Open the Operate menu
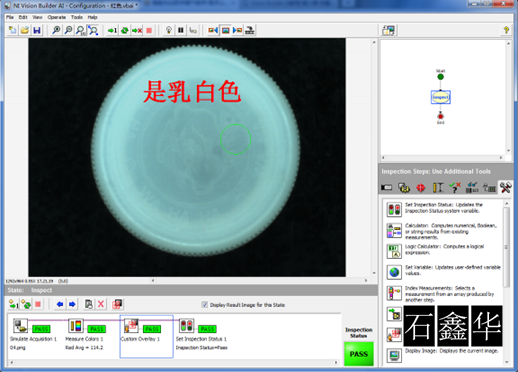518x372 pixels. [x=57, y=17]
